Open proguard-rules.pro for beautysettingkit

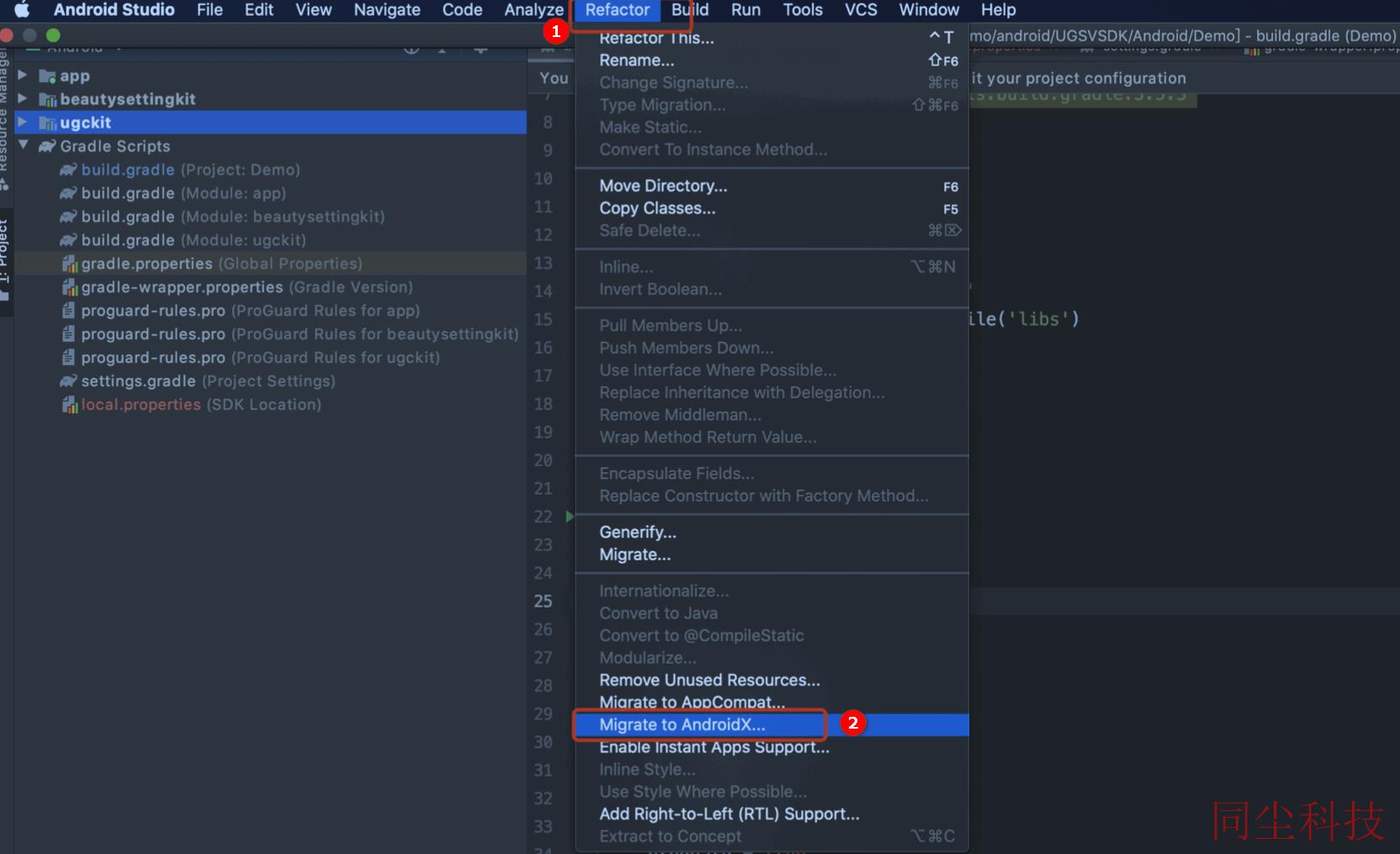(x=300, y=335)
